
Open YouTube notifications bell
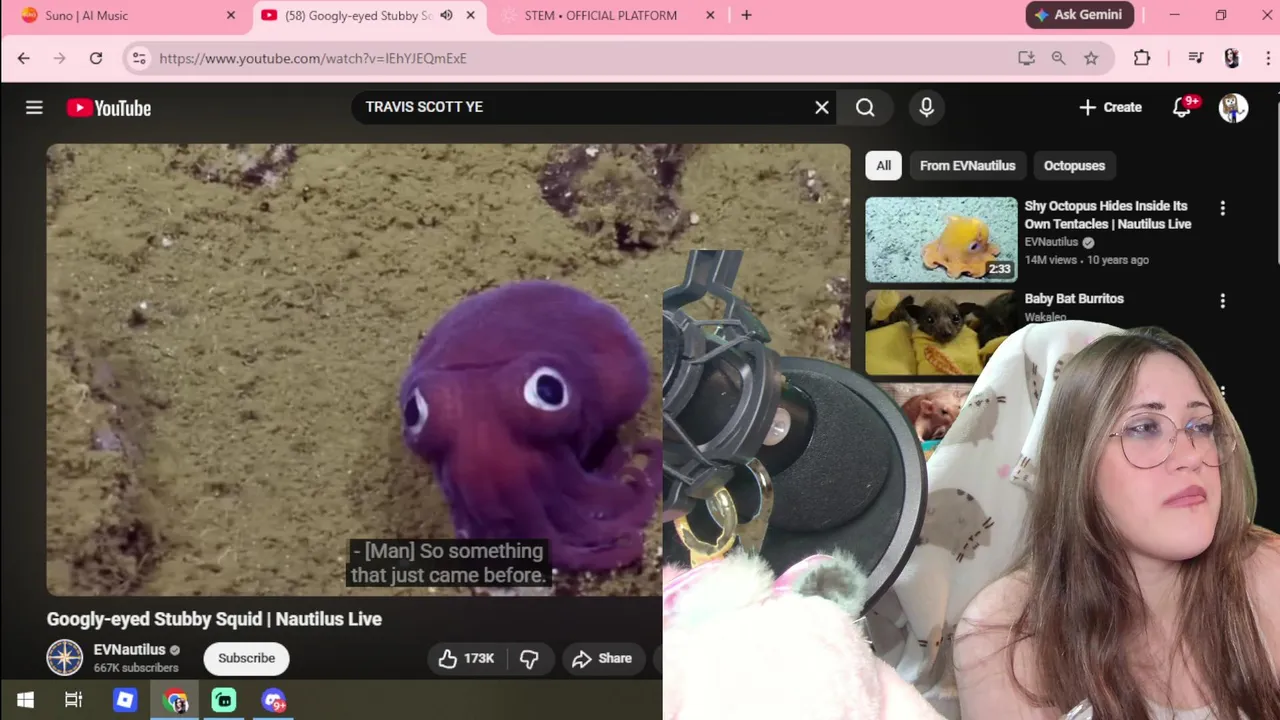click(x=1182, y=107)
